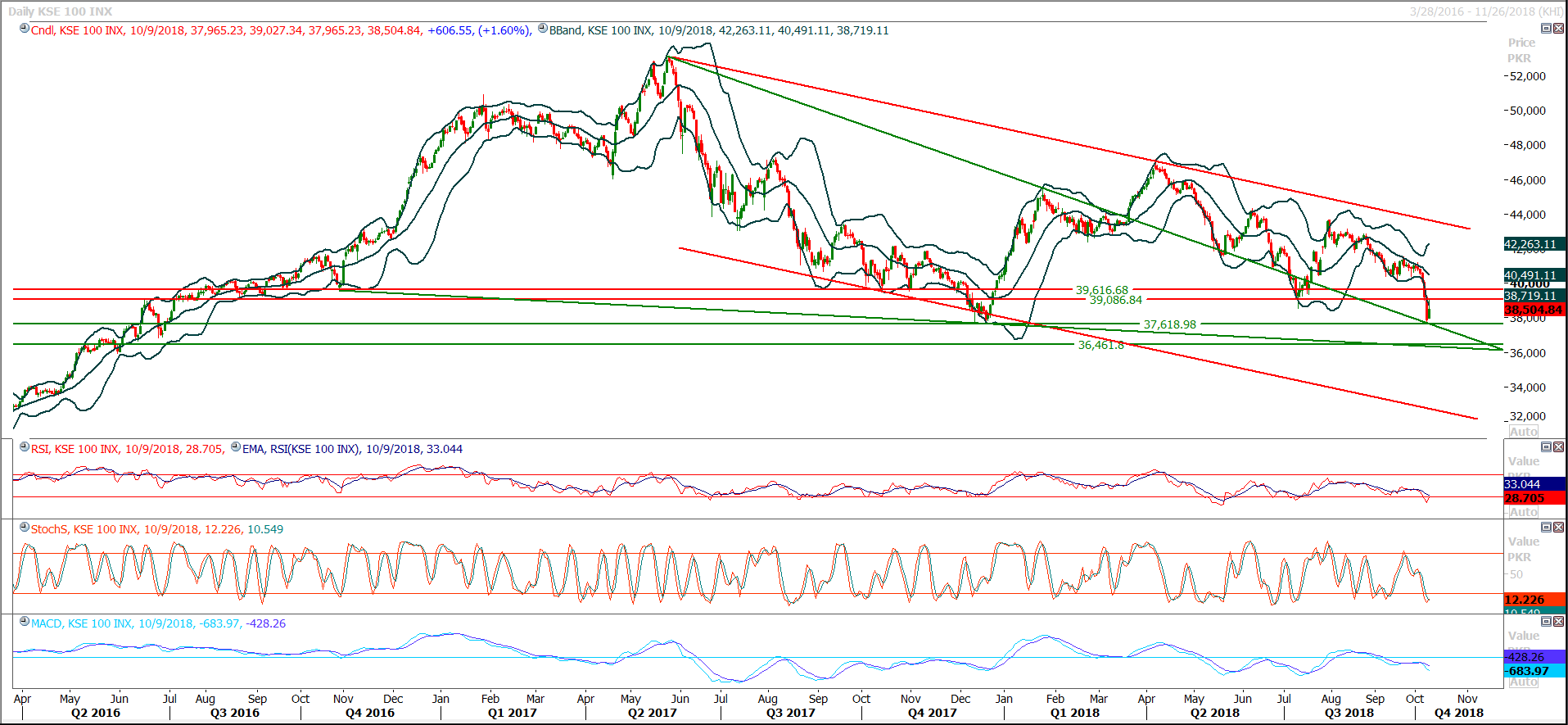1568x725 pixels.
Task: Maximize the MACD pane
Action: tap(1546, 621)
